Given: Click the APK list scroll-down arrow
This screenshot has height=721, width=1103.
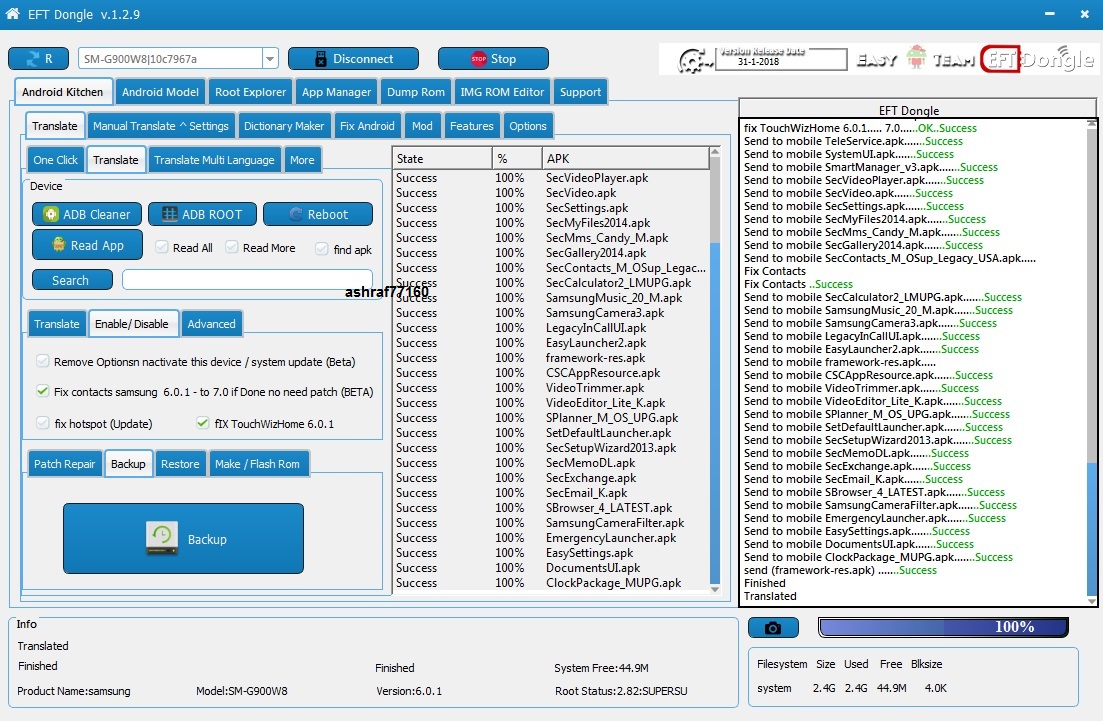Looking at the screenshot, I should pyautogui.click(x=715, y=589).
